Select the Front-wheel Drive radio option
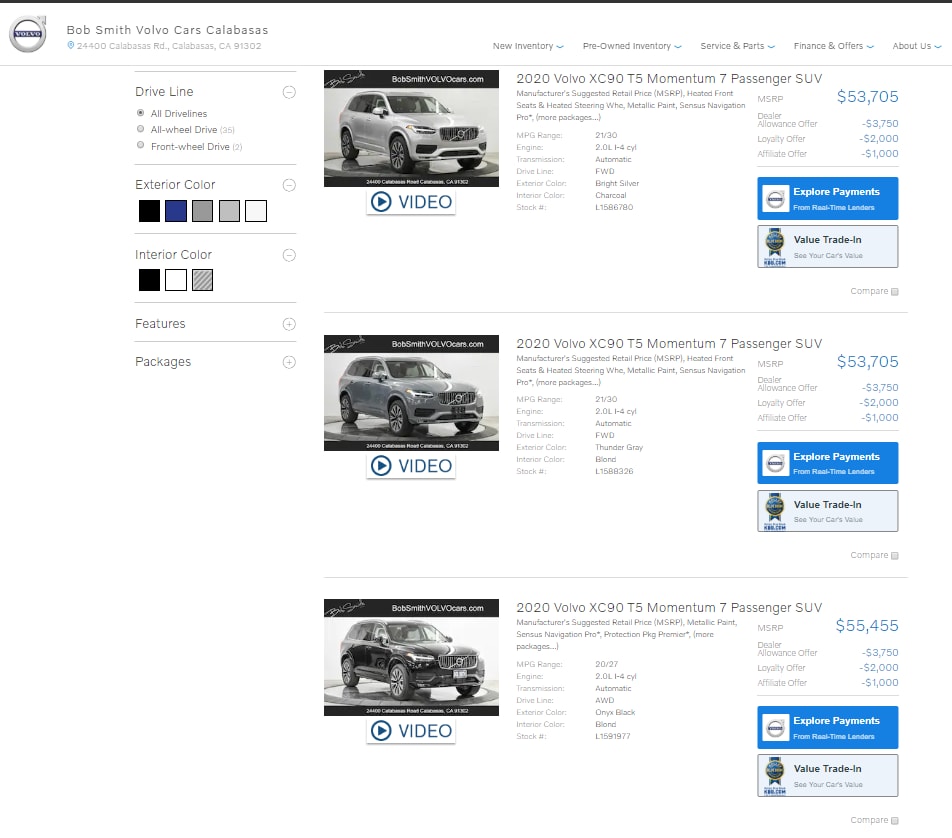Screen dimensions: 952x838 (140, 145)
